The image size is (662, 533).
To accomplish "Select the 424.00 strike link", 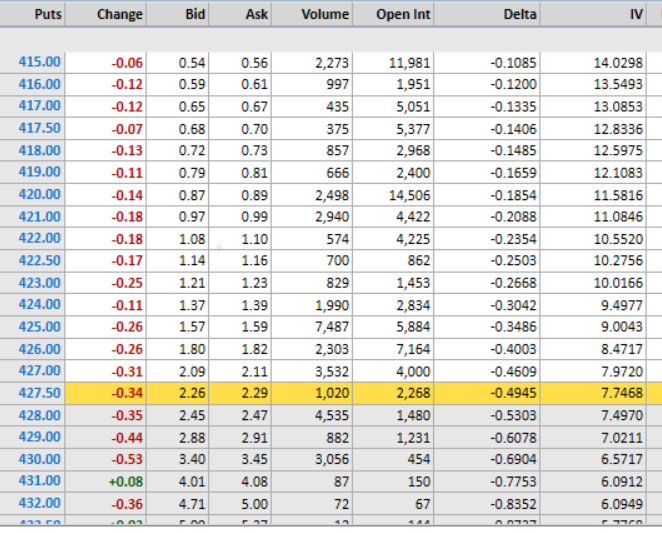I will coord(39,305).
